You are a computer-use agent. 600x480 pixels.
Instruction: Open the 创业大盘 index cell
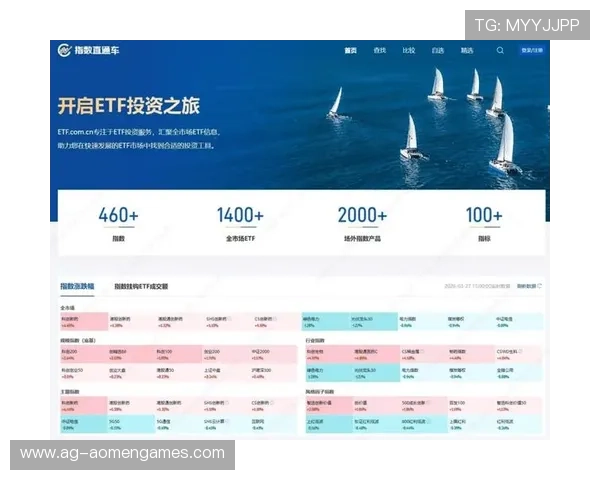(131, 373)
